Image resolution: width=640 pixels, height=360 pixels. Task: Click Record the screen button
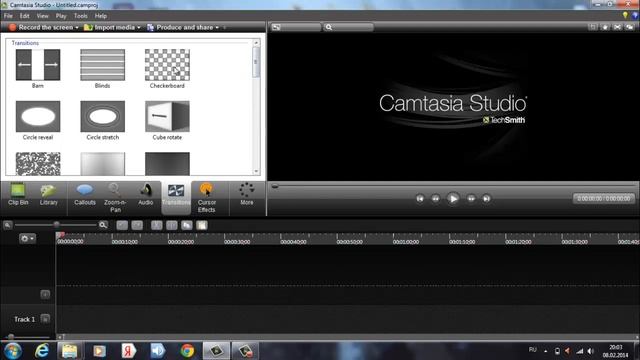41,27
